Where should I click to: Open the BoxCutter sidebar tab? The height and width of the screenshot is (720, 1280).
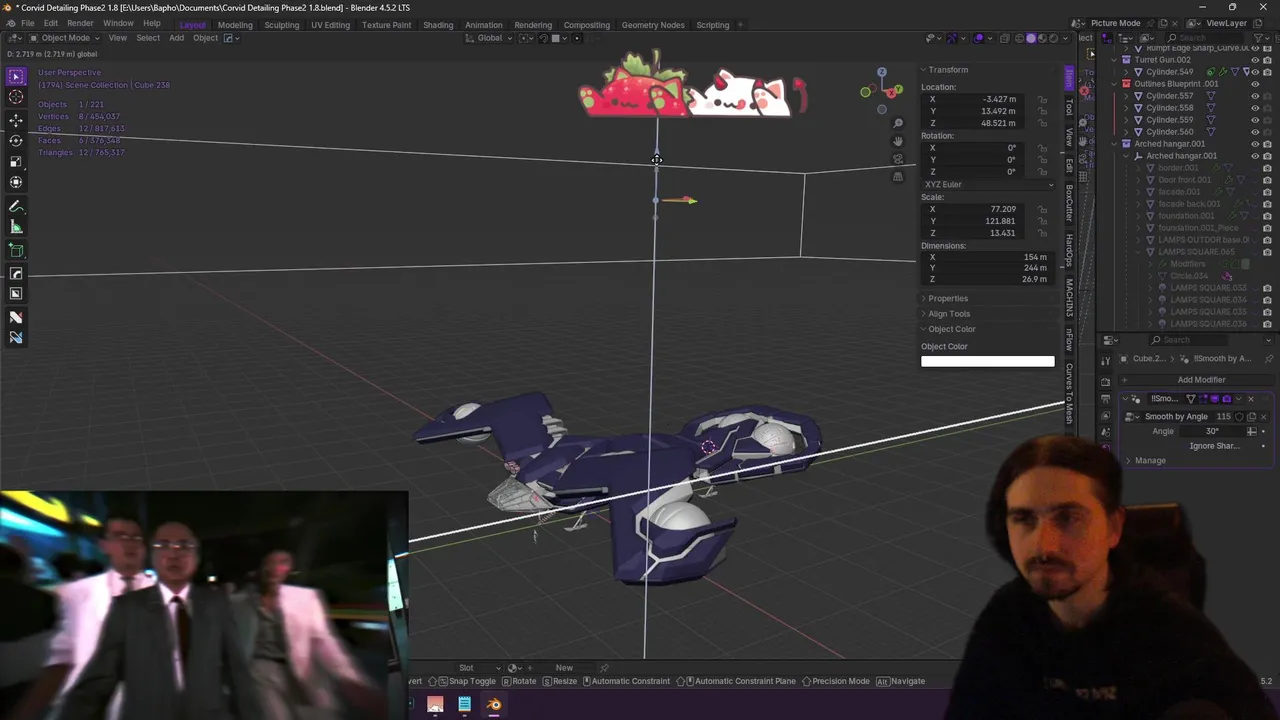point(1069,203)
